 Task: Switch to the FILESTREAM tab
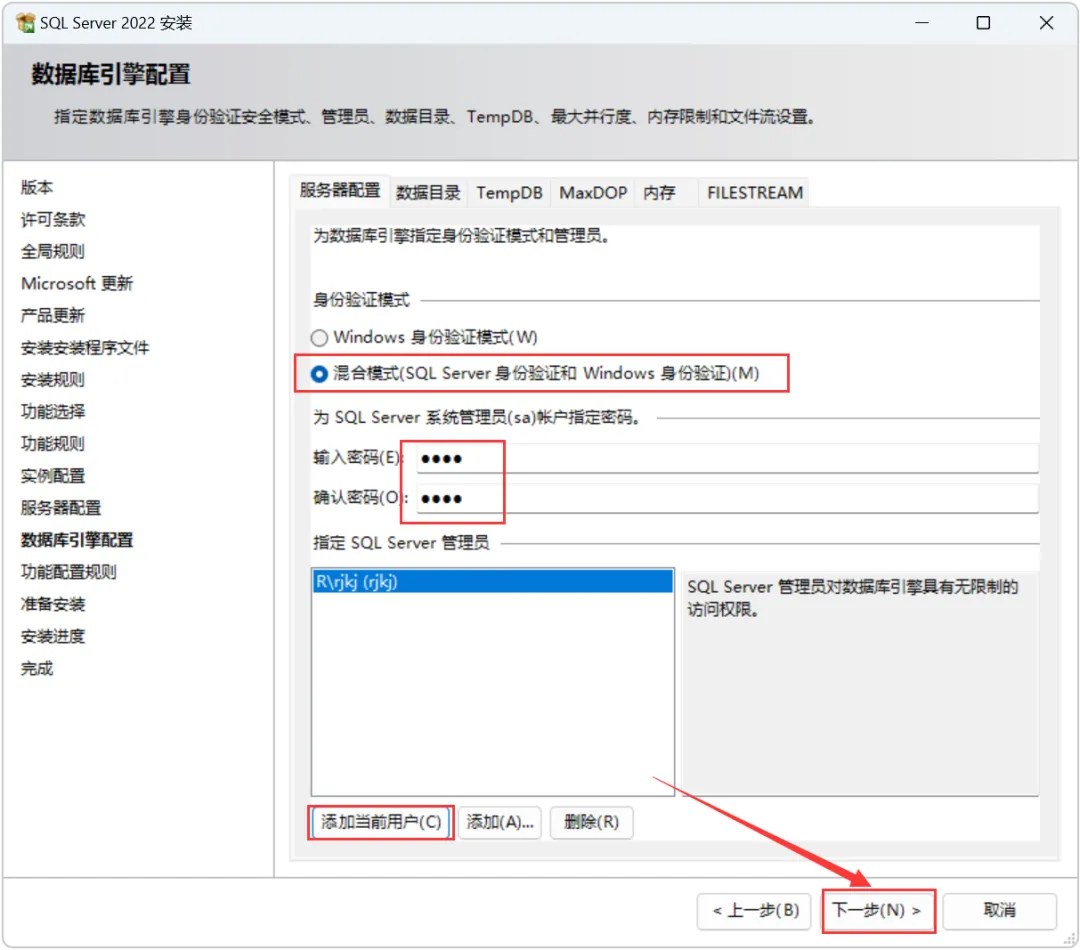click(755, 193)
